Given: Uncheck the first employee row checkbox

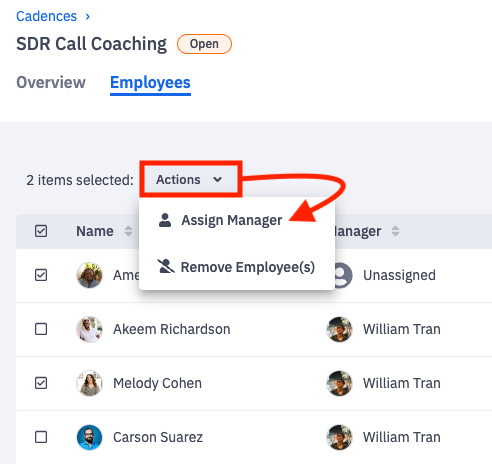Looking at the screenshot, I should point(41,275).
